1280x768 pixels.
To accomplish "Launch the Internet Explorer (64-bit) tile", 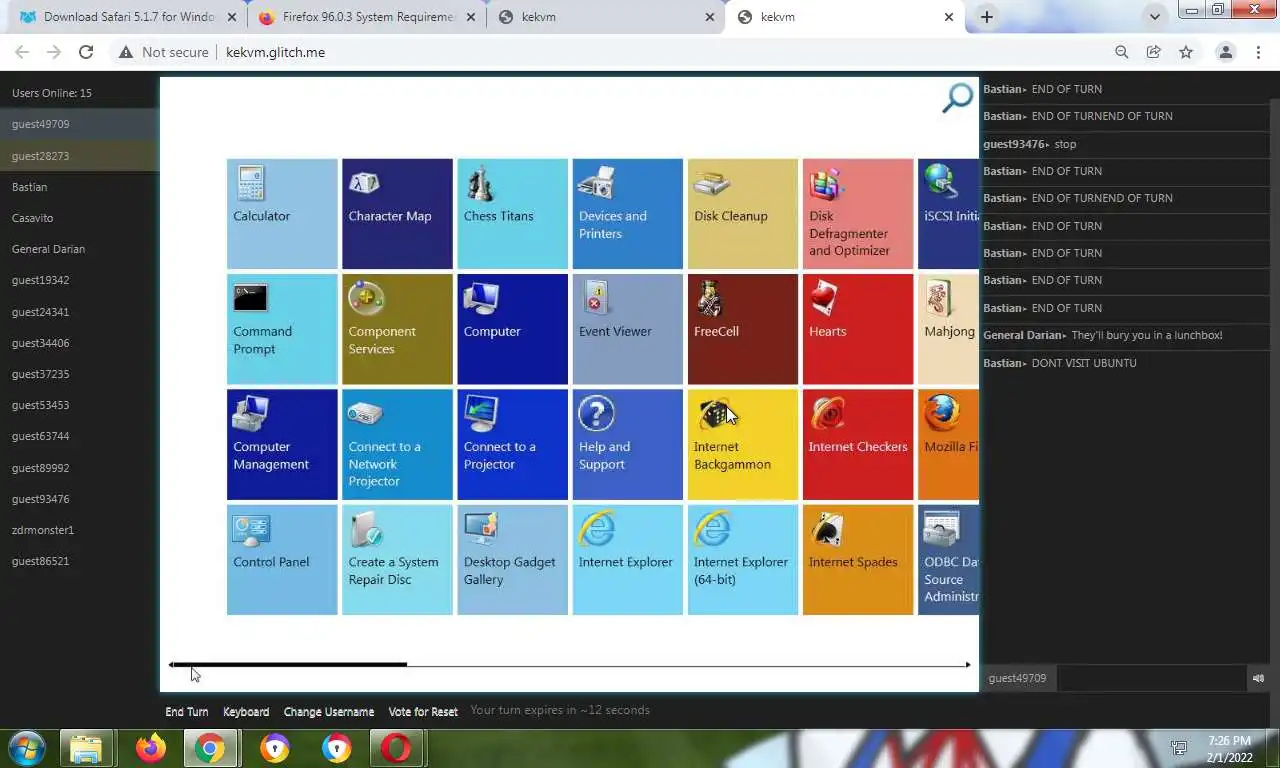I will (x=743, y=559).
